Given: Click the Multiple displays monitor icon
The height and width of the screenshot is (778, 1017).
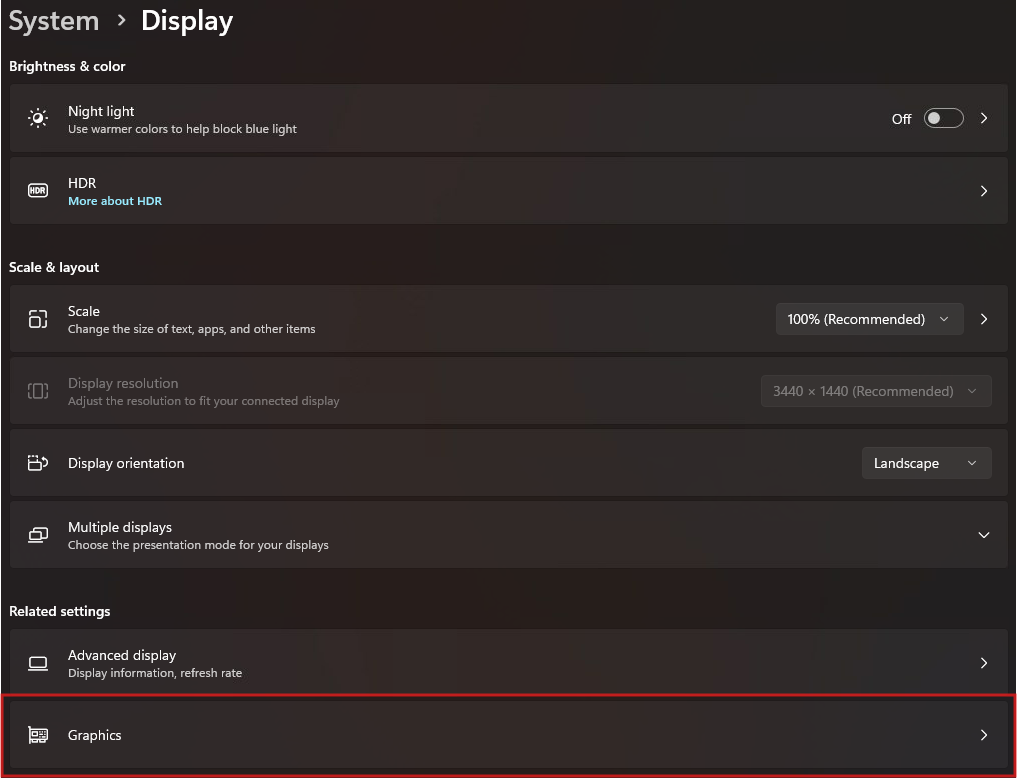Looking at the screenshot, I should (37, 534).
